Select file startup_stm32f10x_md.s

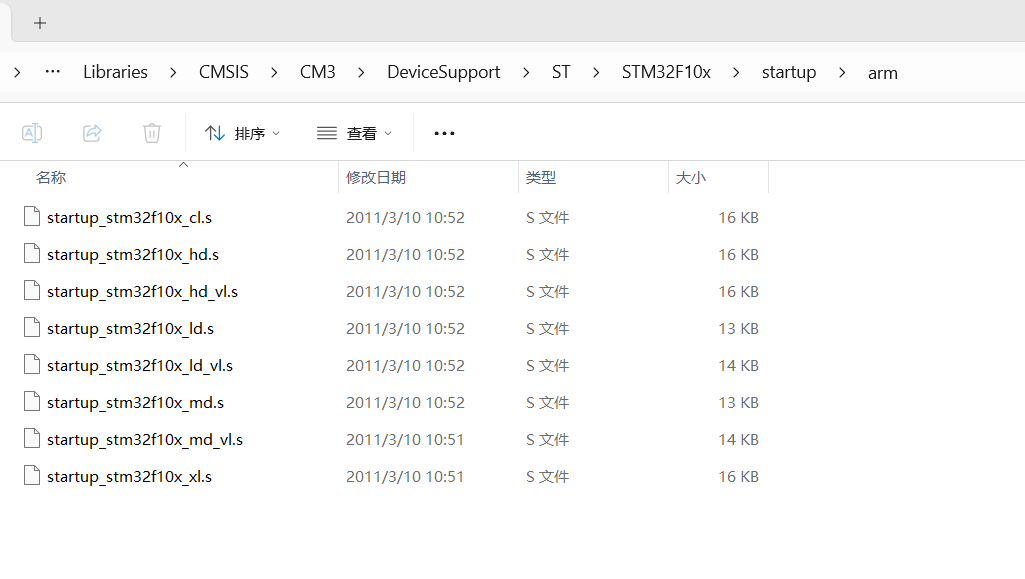[x=135, y=403]
